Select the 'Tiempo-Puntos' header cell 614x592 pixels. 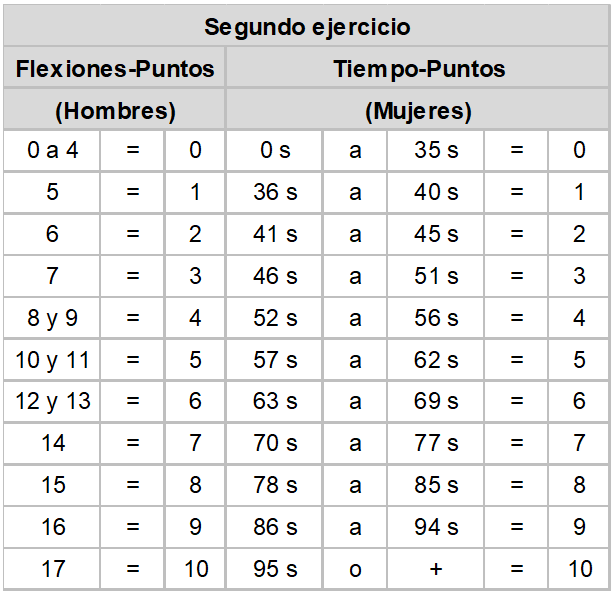(x=418, y=67)
